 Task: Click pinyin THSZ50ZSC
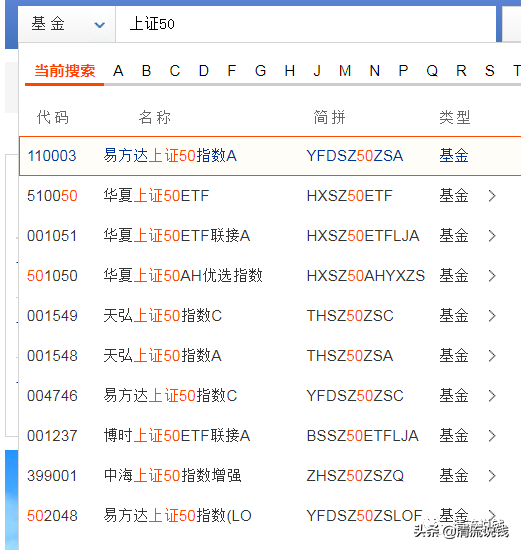[x=350, y=316]
